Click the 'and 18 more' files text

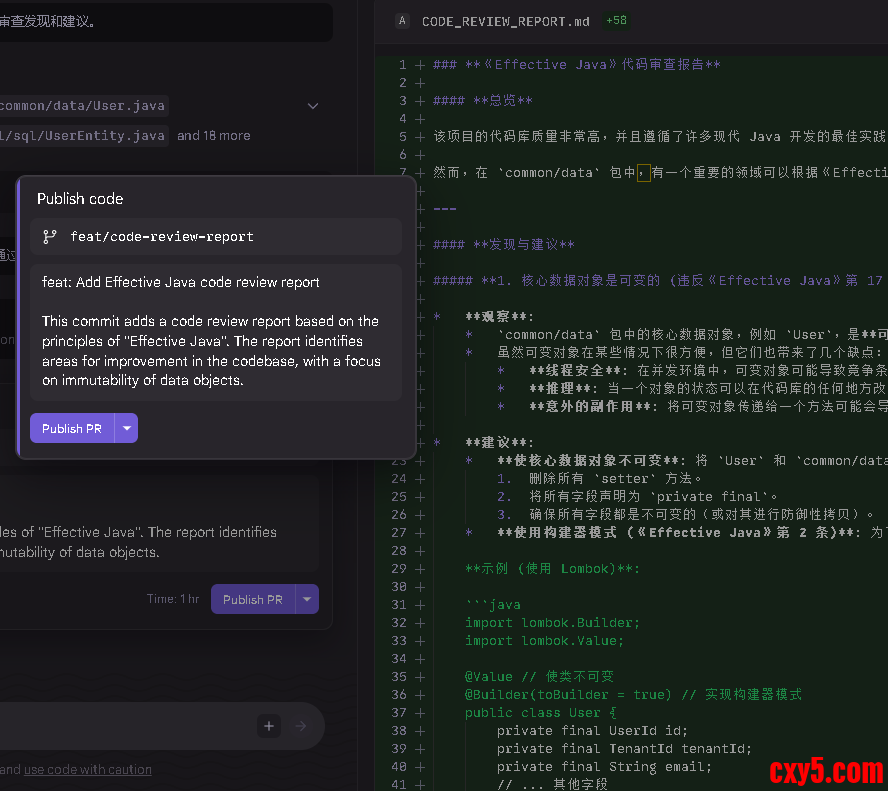[x=214, y=136]
